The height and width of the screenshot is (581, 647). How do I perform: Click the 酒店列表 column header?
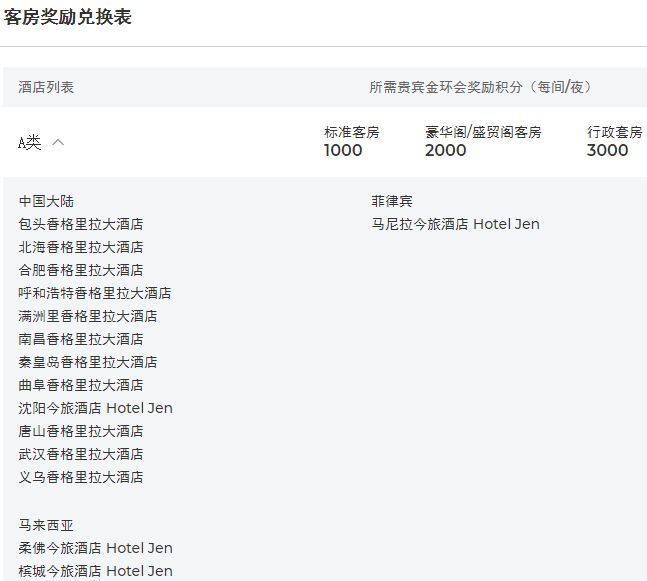point(46,87)
